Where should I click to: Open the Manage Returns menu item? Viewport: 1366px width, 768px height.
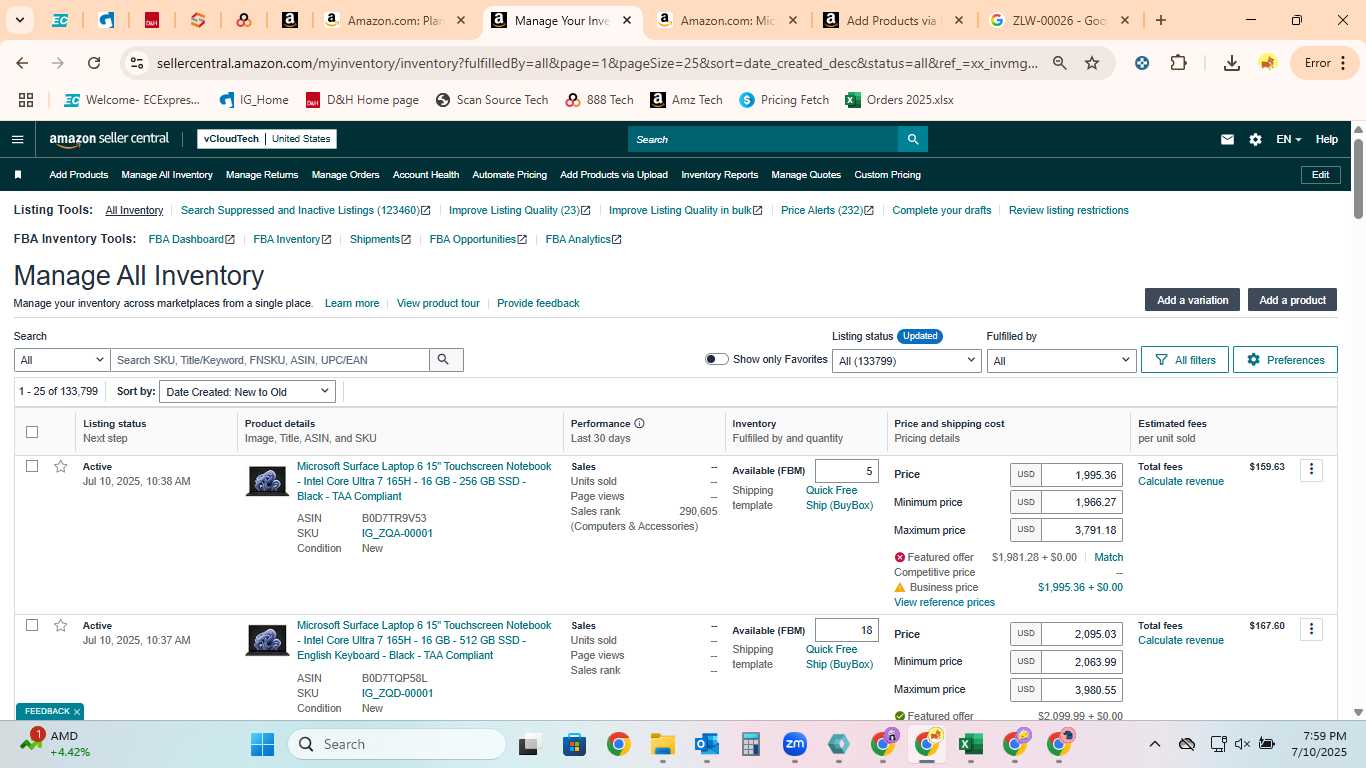(262, 175)
